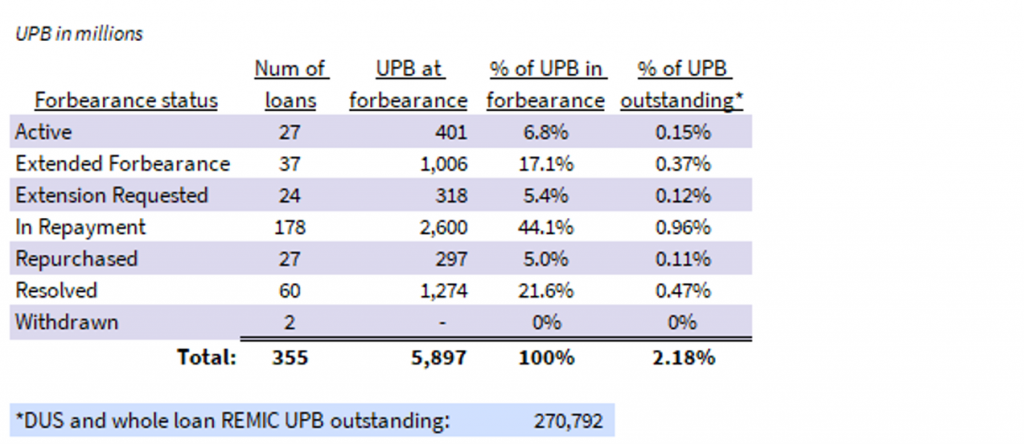Viewport: 1024px width, 444px height.
Task: Select the 'Withdrawn' row label
Action: point(66,323)
